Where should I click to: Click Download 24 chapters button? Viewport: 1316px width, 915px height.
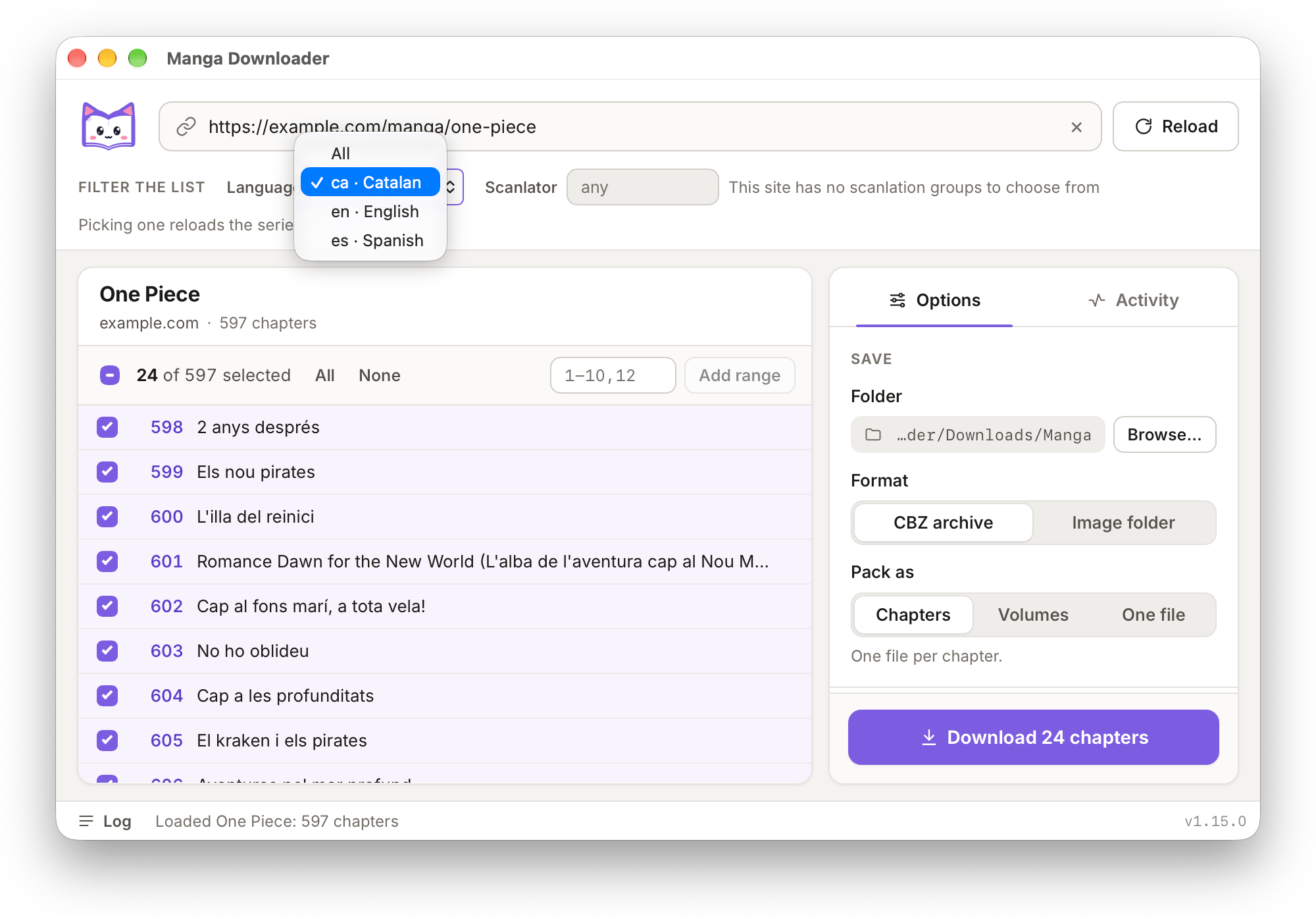pyautogui.click(x=1034, y=737)
